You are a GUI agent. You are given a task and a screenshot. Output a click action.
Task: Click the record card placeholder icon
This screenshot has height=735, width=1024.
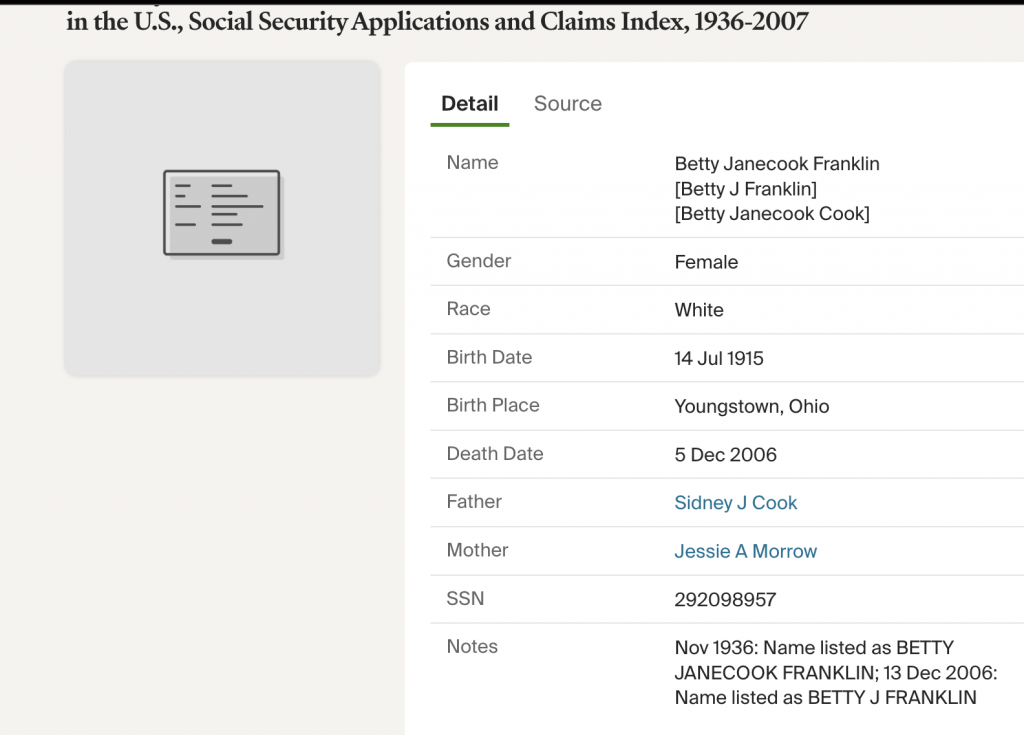222,213
